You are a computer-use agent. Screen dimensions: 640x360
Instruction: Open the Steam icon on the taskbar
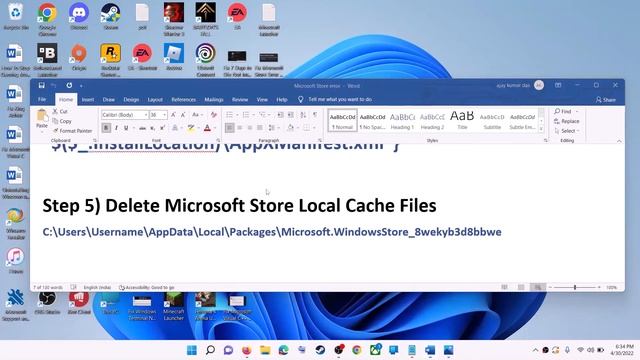pyautogui.click(x=320, y=350)
